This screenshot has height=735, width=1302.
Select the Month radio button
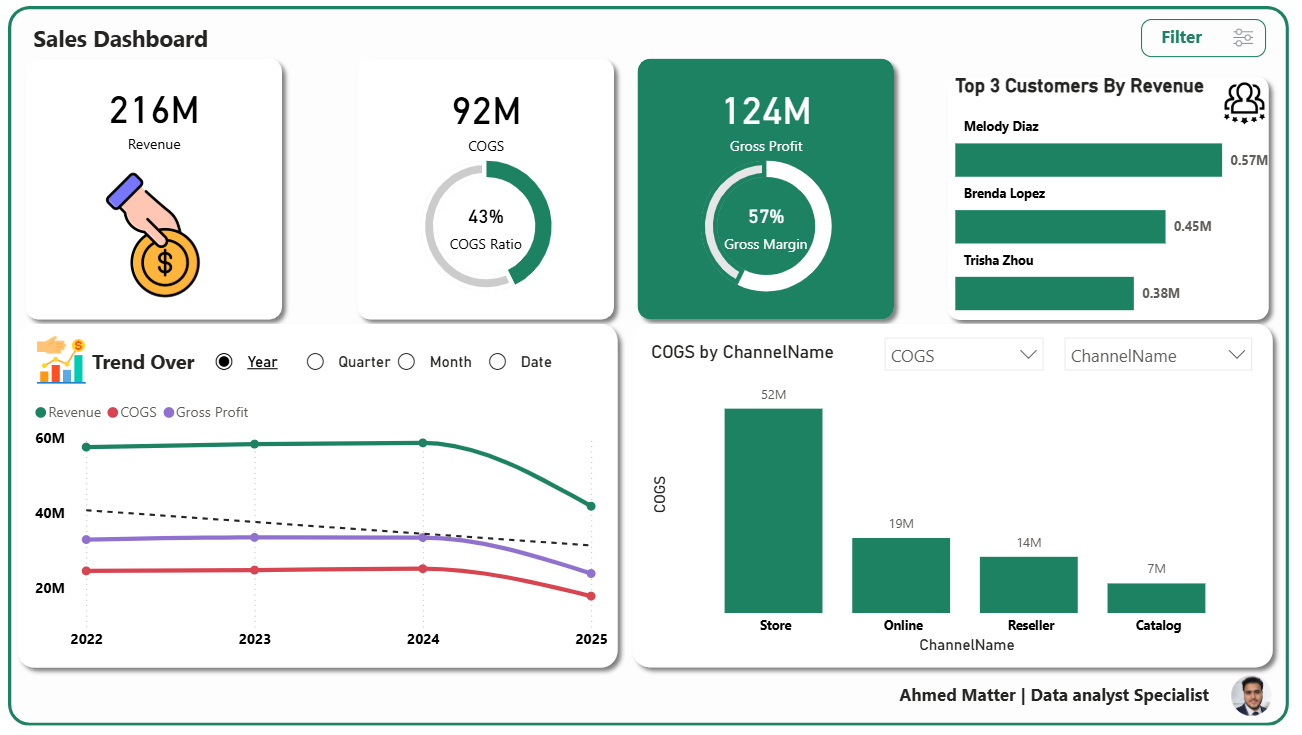tap(406, 362)
